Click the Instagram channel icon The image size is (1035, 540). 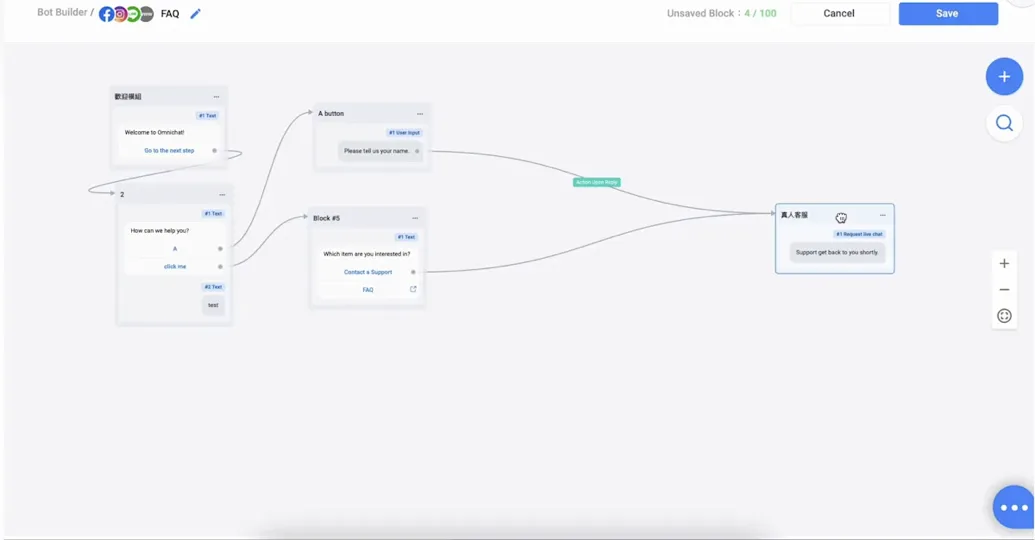click(x=120, y=14)
